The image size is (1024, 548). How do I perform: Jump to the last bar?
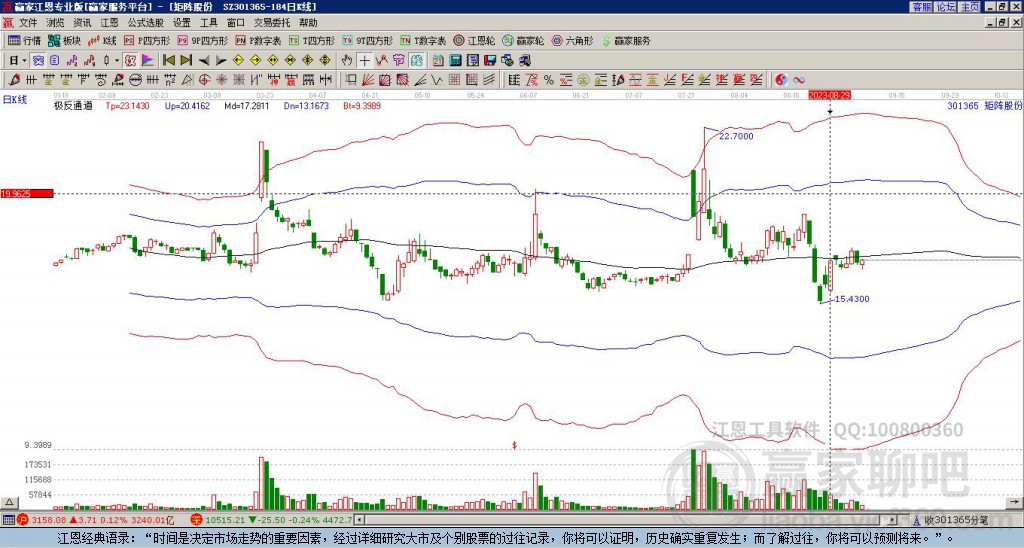tap(186, 61)
